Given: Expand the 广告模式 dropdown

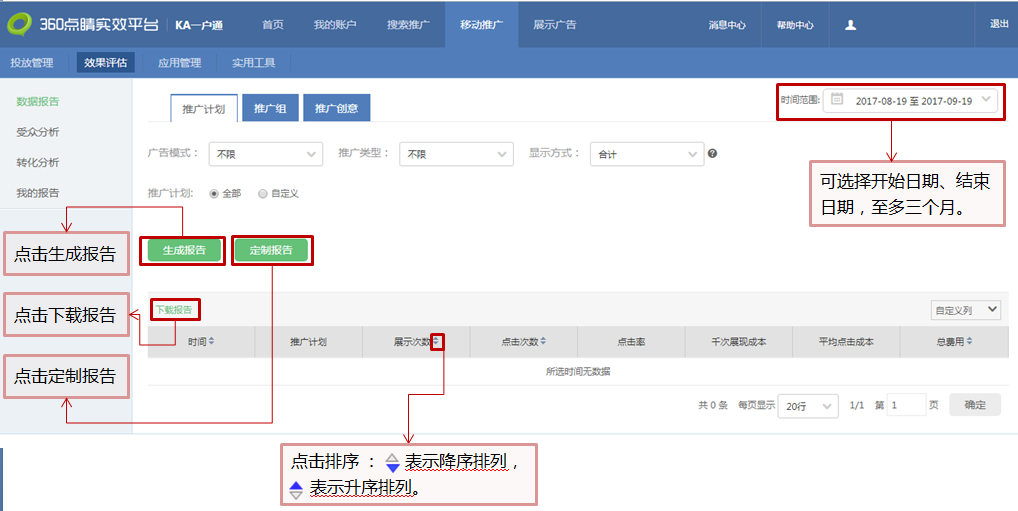Looking at the screenshot, I should click(x=265, y=154).
